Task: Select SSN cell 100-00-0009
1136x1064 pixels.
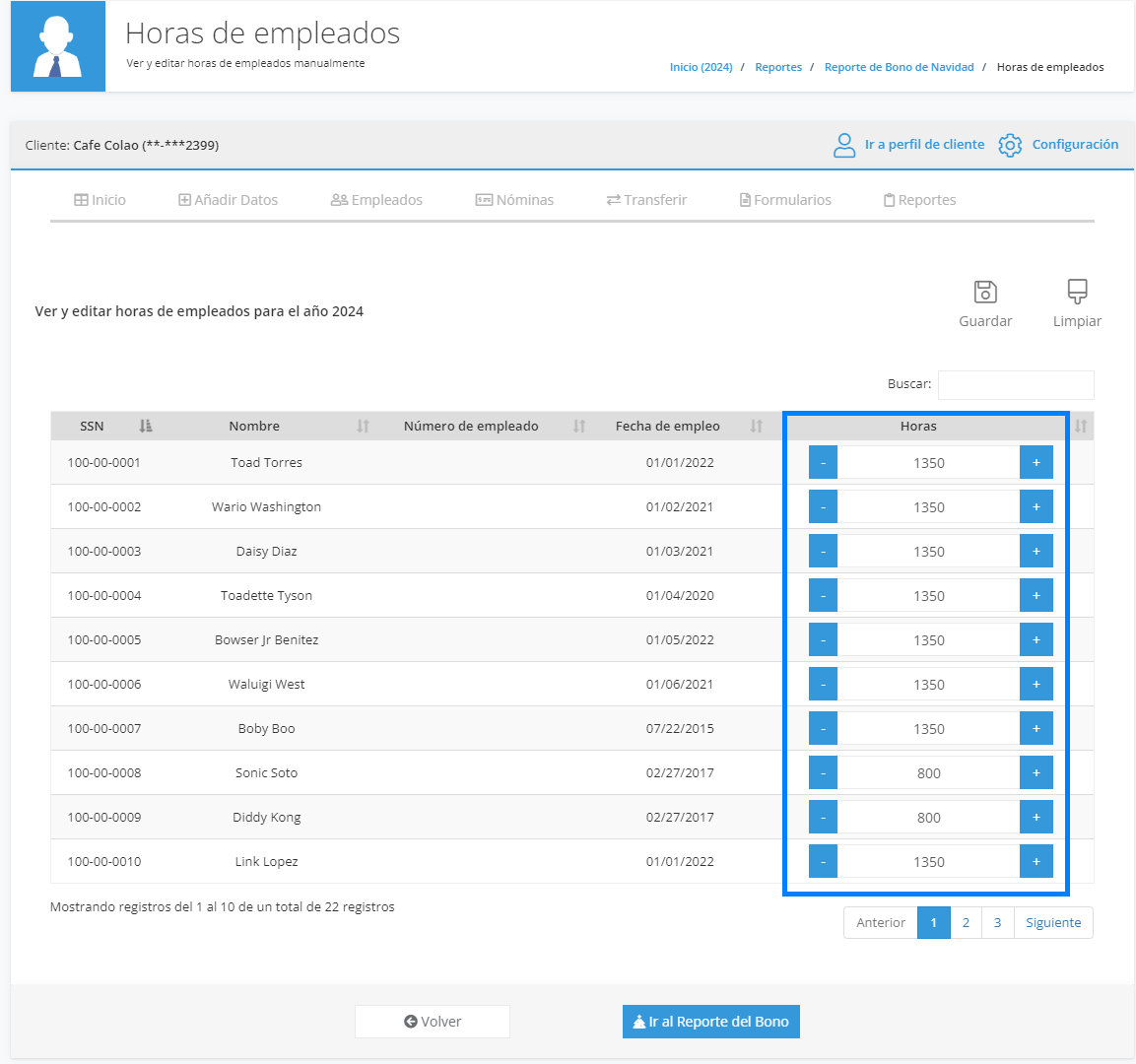Action: pos(103,817)
